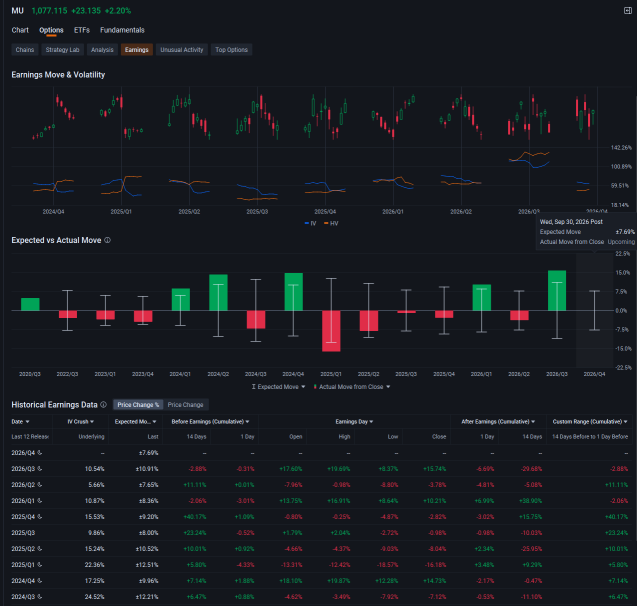This screenshot has width=637, height=606.
Task: Click the 2024/Q4 green actual move bar
Action: (x=293, y=292)
